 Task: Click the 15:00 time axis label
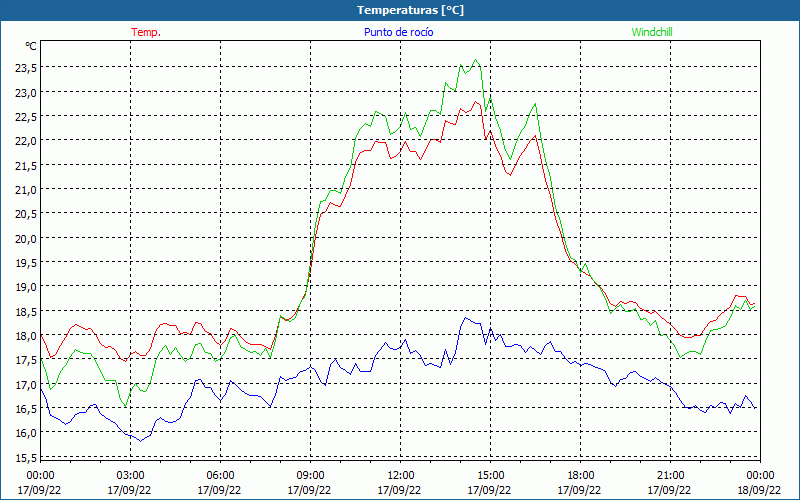coord(490,476)
